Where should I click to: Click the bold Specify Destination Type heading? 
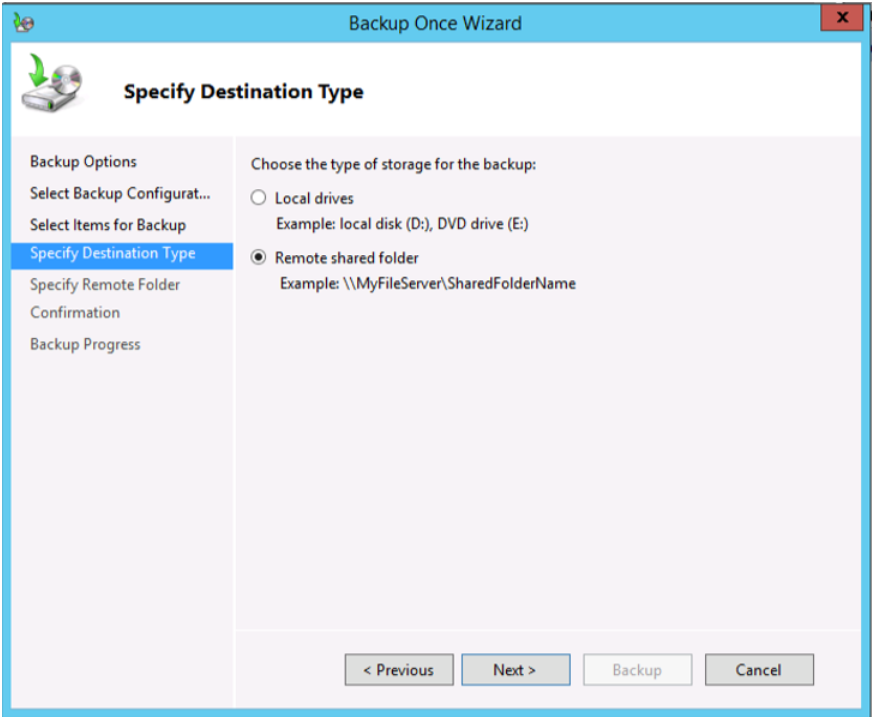(x=243, y=93)
